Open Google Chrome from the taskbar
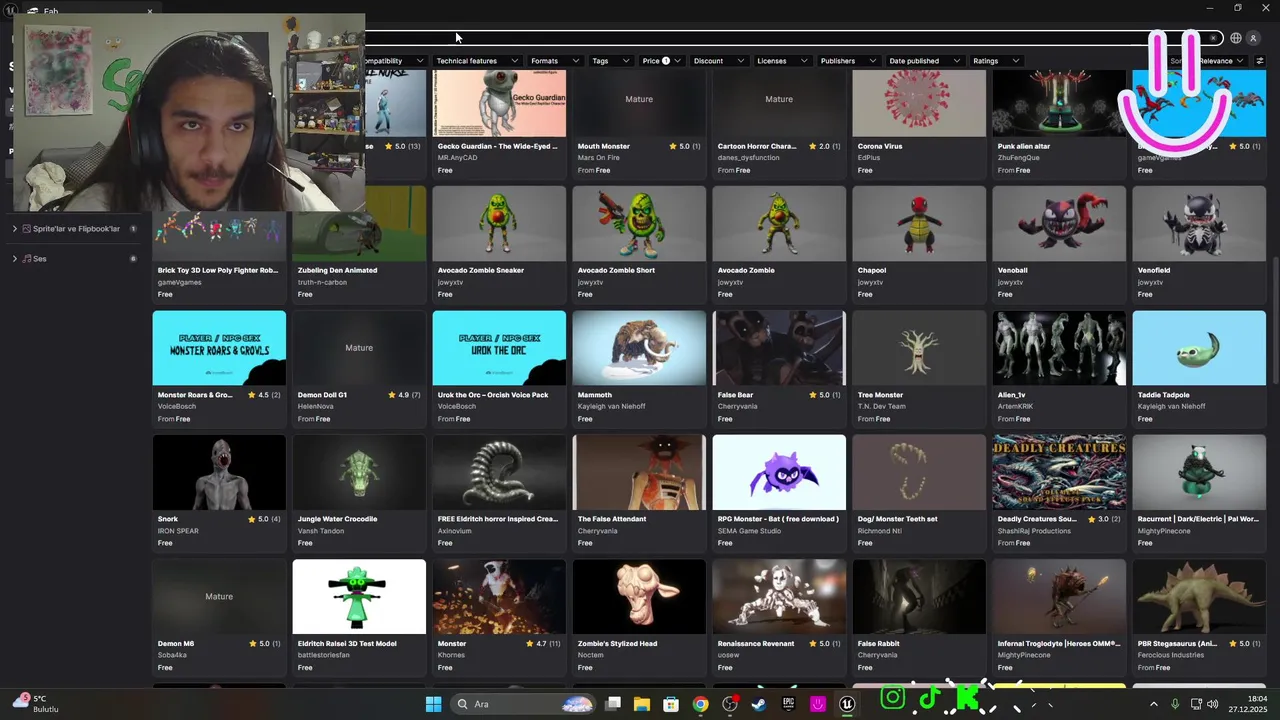Screen dimensions: 1280x720 tap(700, 704)
